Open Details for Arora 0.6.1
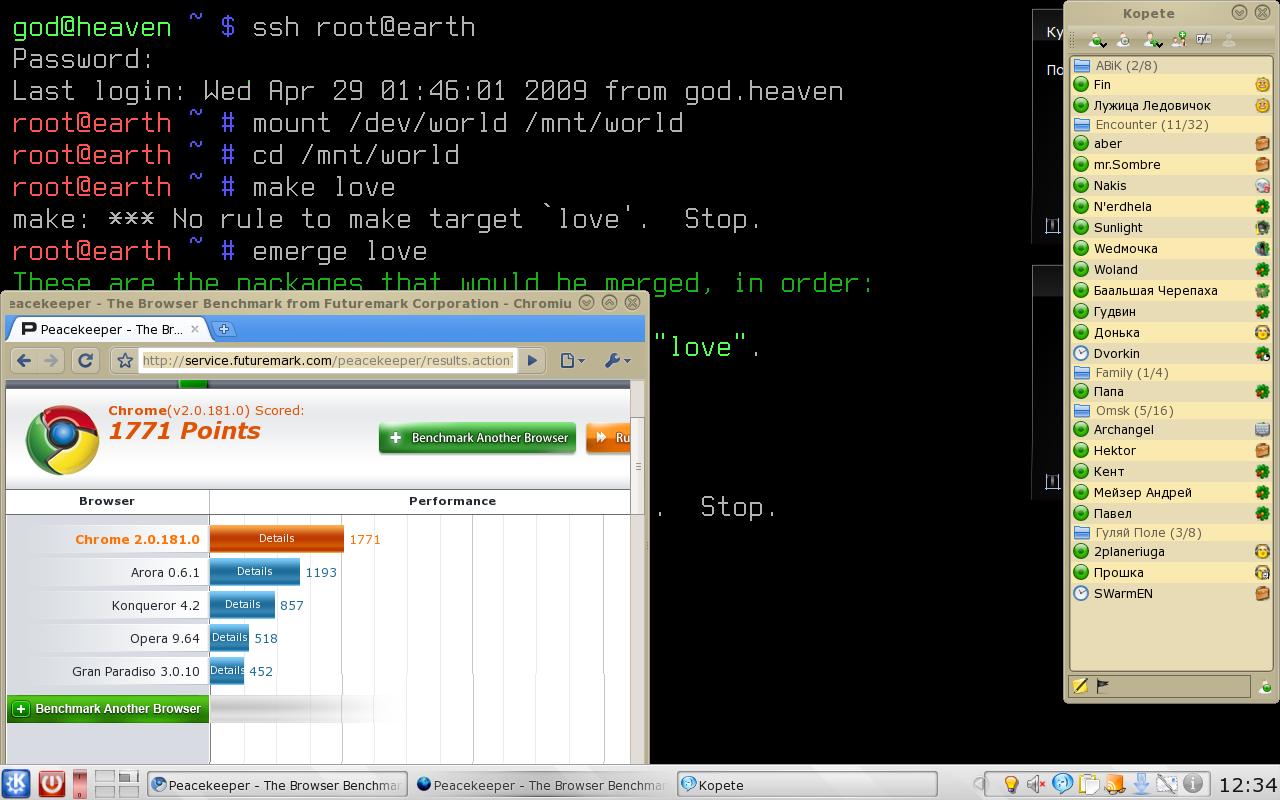 coord(255,571)
